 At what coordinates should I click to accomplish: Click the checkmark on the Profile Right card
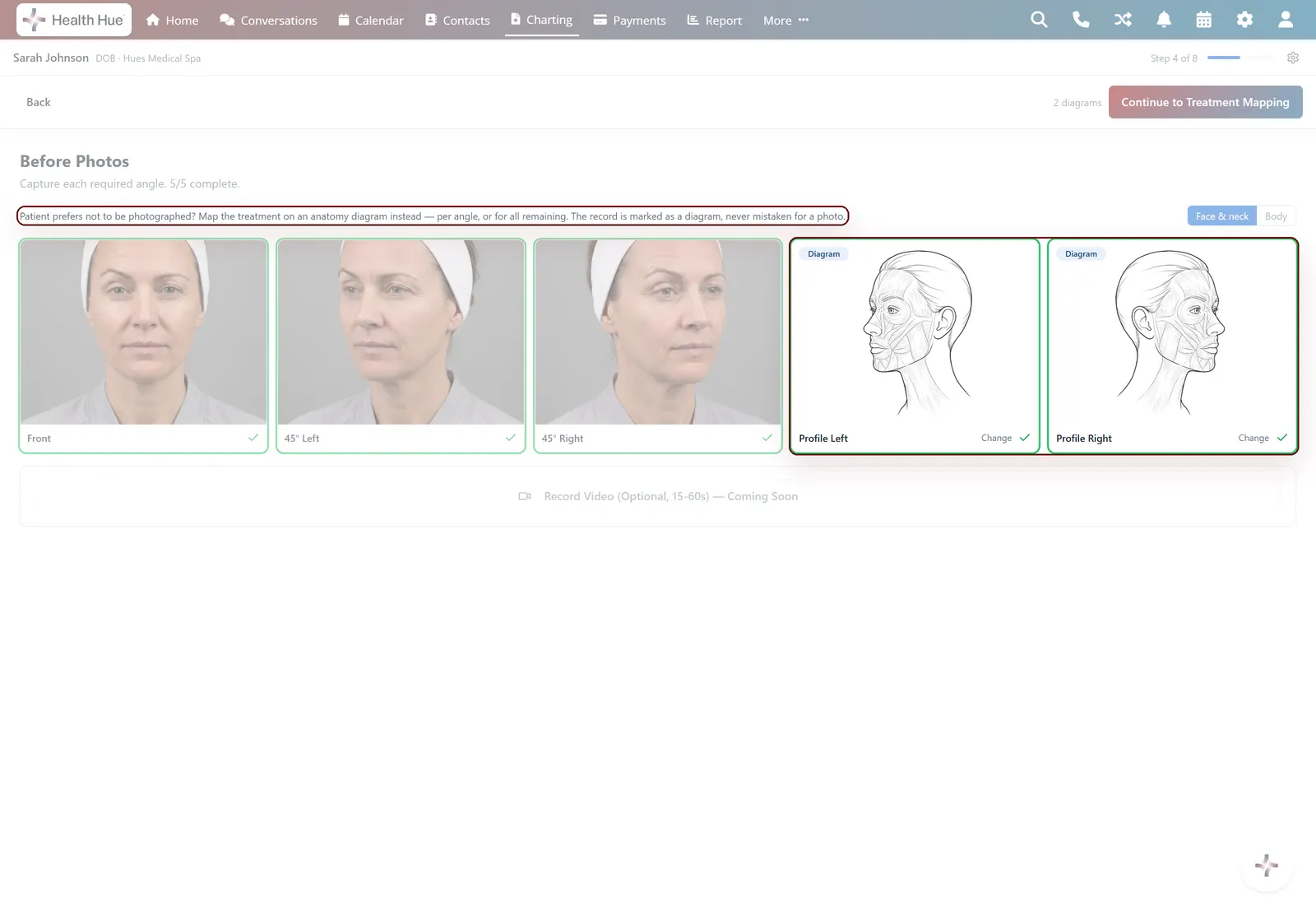(x=1282, y=438)
